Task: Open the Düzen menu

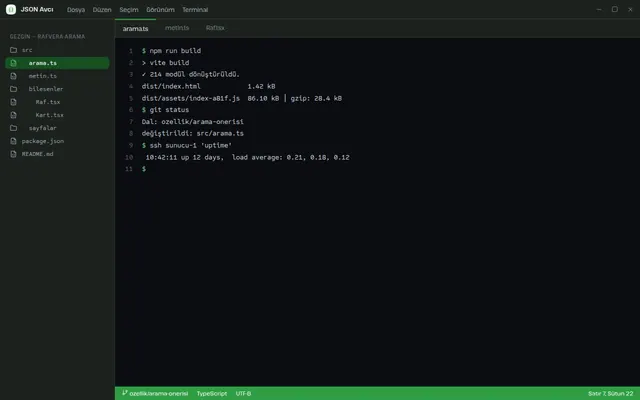Action: (102, 10)
